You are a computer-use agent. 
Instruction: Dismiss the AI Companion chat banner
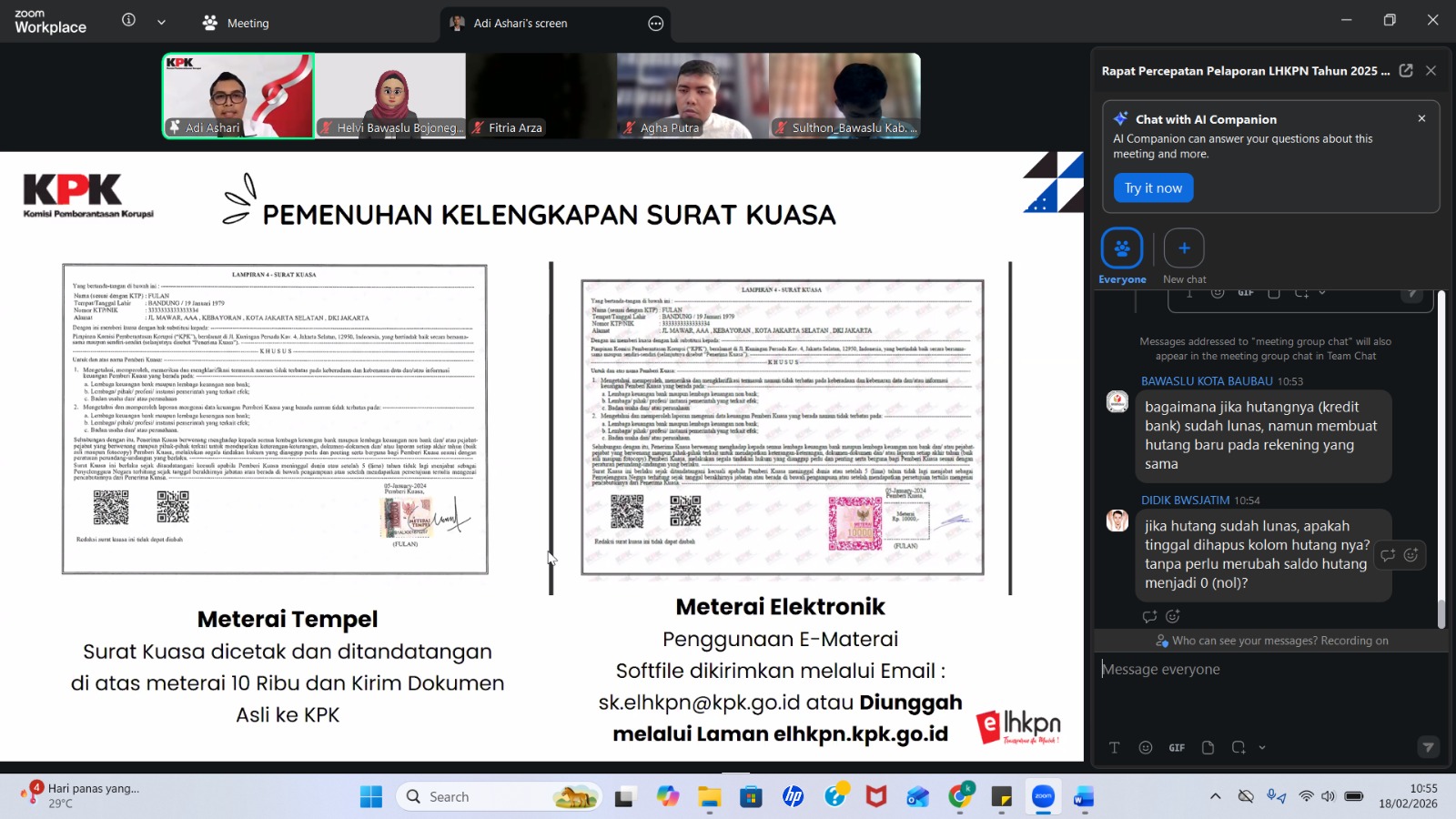tap(1421, 118)
